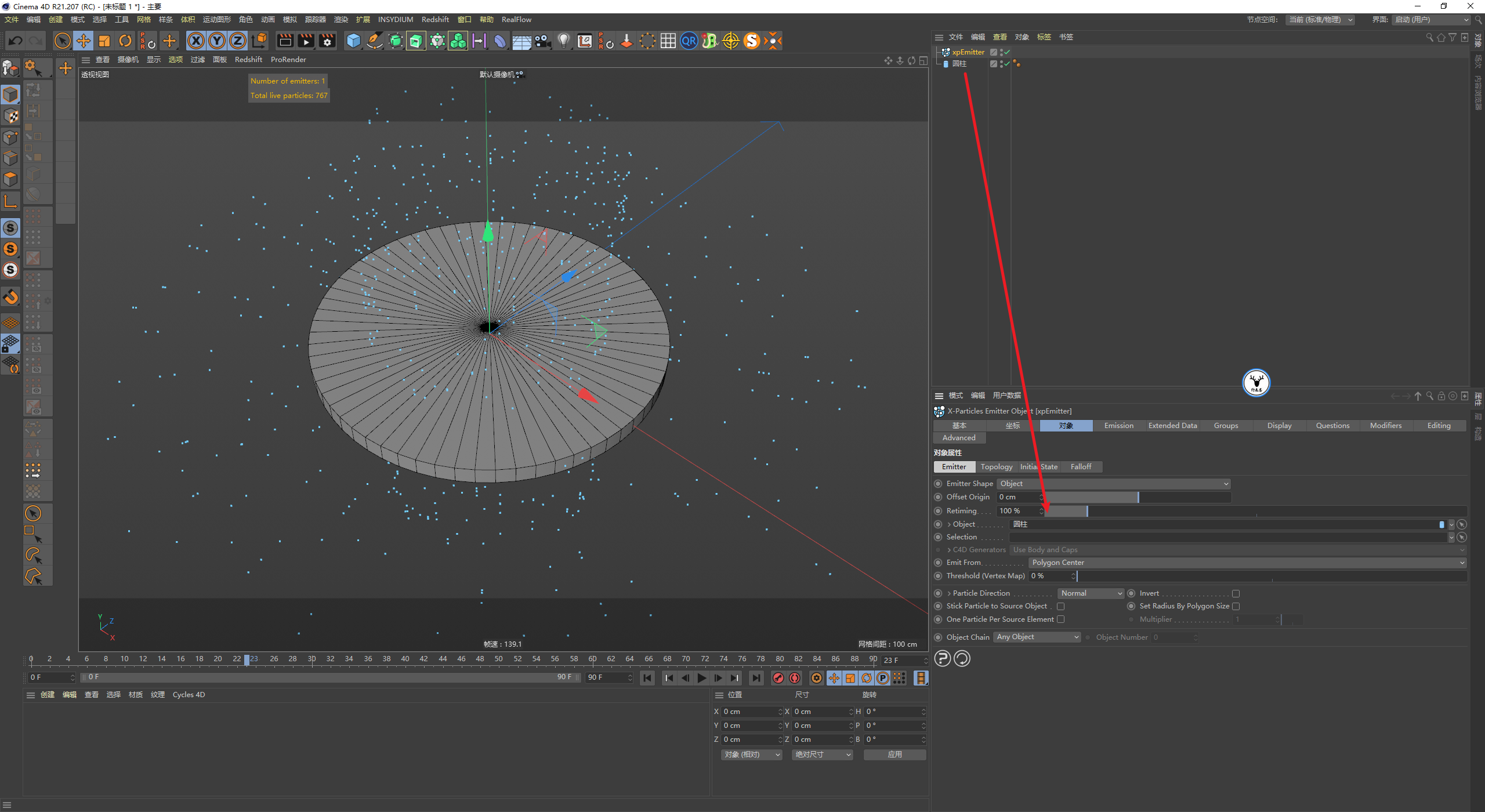1485x812 pixels.
Task: Render the active view clapperboard icon
Action: (285, 41)
